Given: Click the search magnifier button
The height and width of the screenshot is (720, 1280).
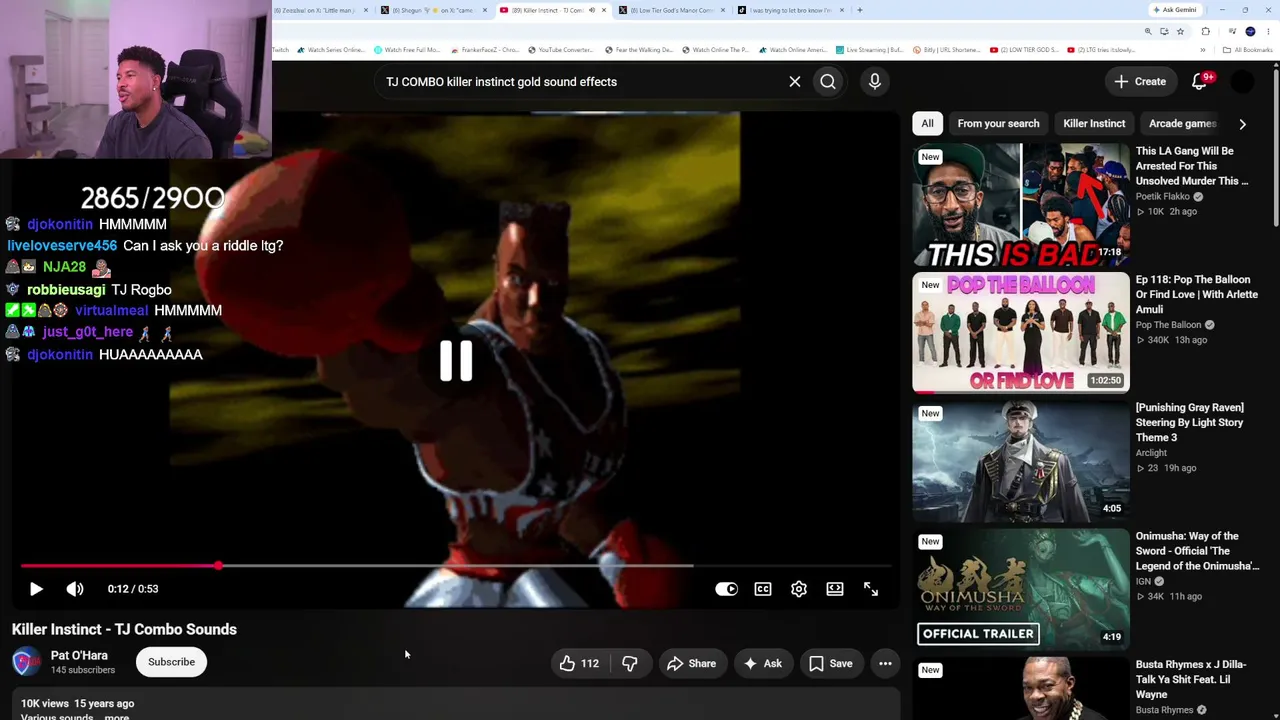Looking at the screenshot, I should pyautogui.click(x=828, y=82).
